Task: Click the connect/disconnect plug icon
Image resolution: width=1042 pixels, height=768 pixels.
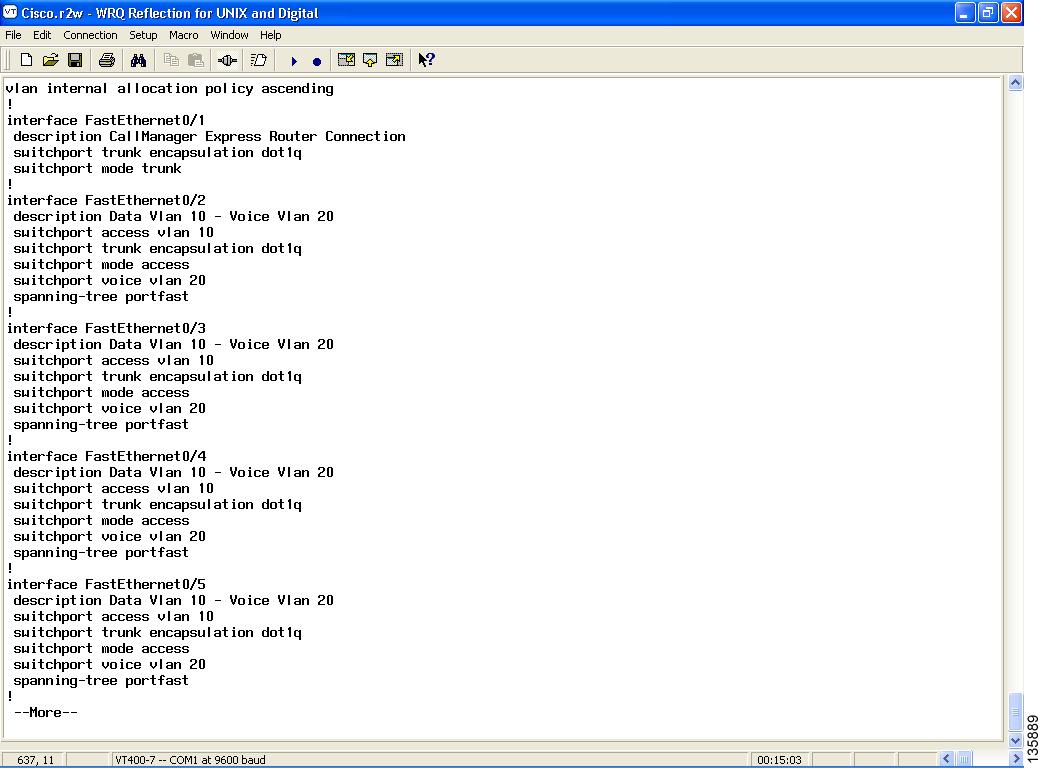Action: pos(227,60)
